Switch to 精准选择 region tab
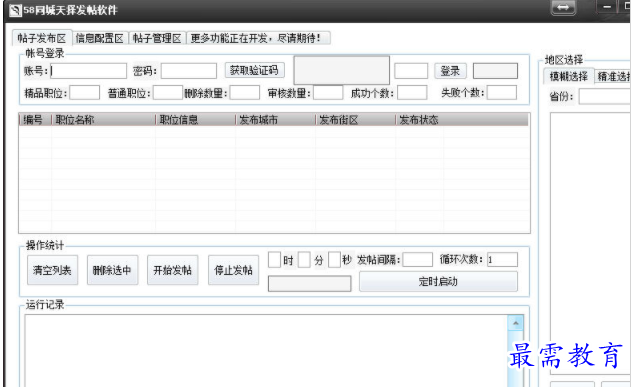 (x=613, y=76)
